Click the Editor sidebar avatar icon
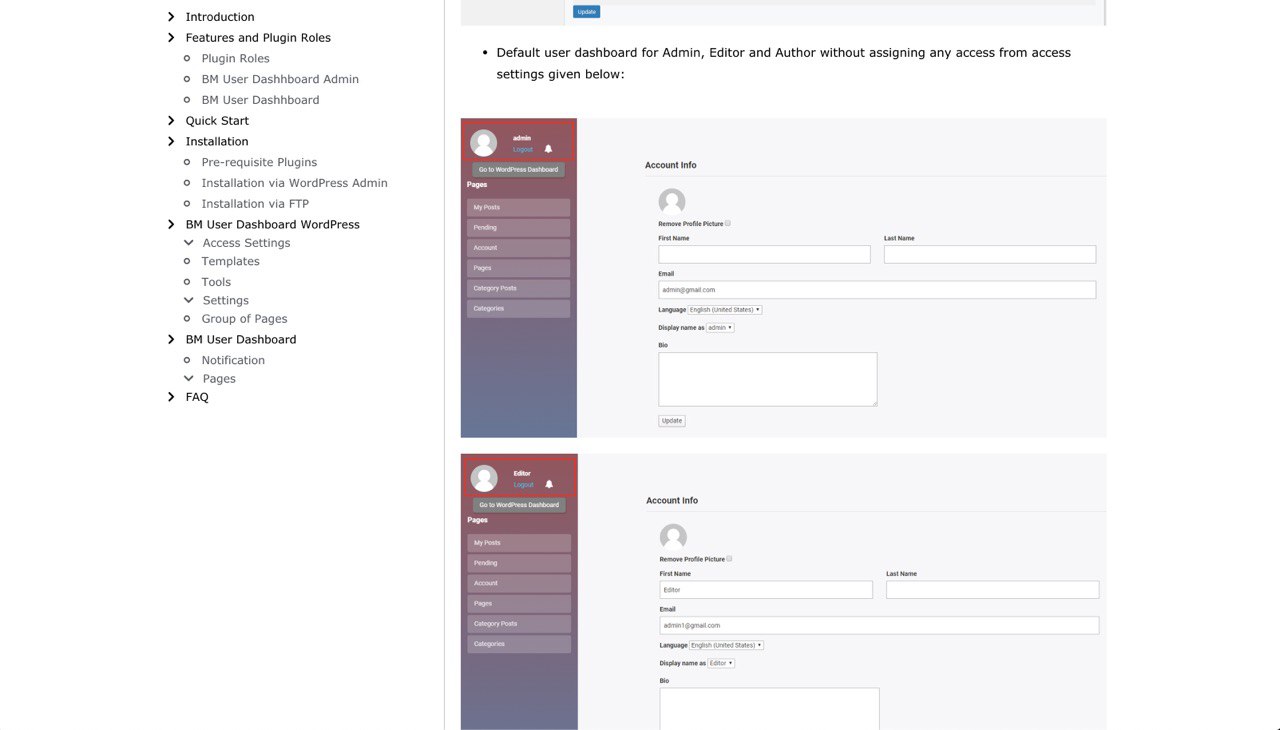 pyautogui.click(x=484, y=478)
